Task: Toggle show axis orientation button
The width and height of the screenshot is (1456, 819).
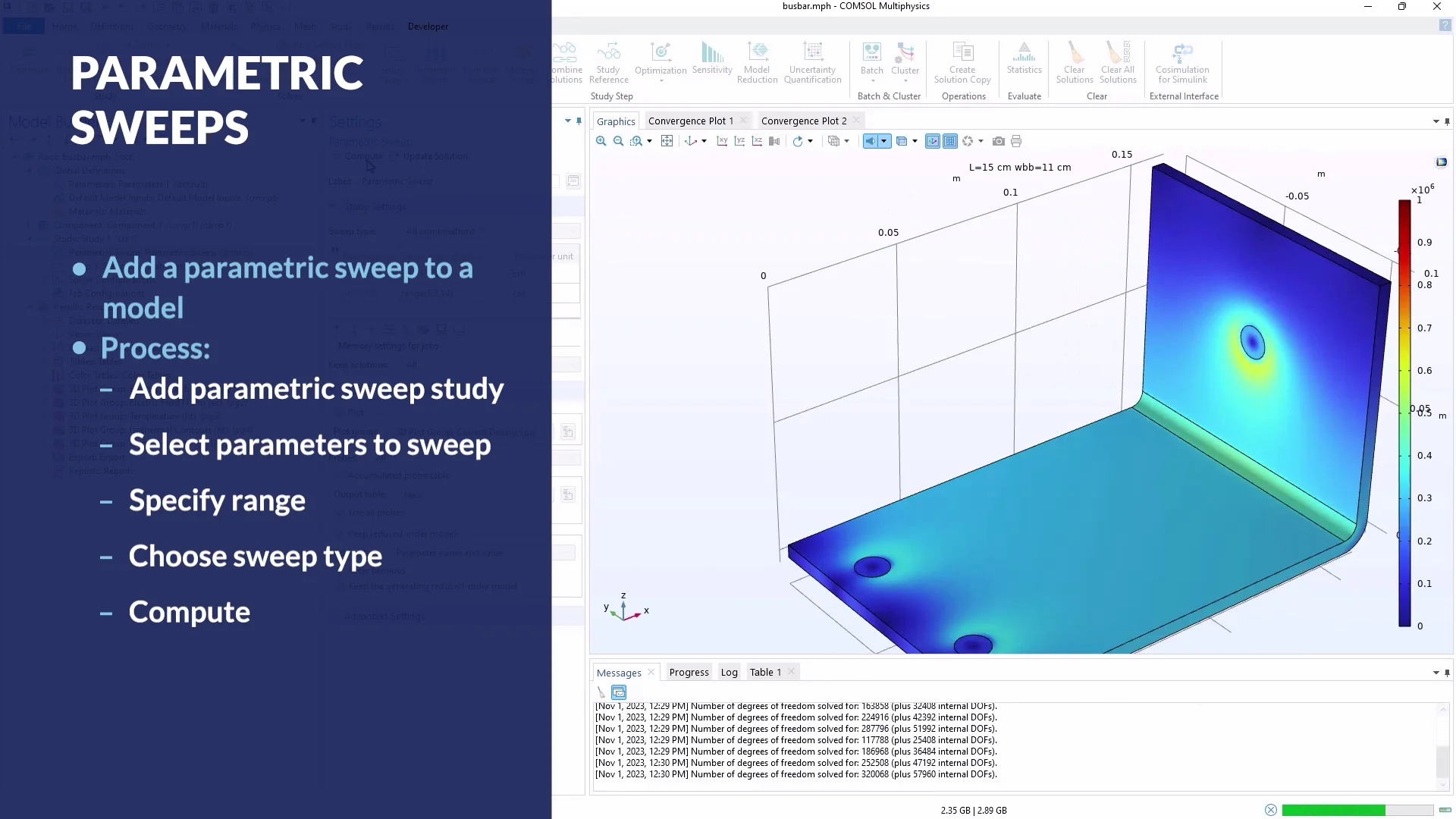Action: coord(933,141)
